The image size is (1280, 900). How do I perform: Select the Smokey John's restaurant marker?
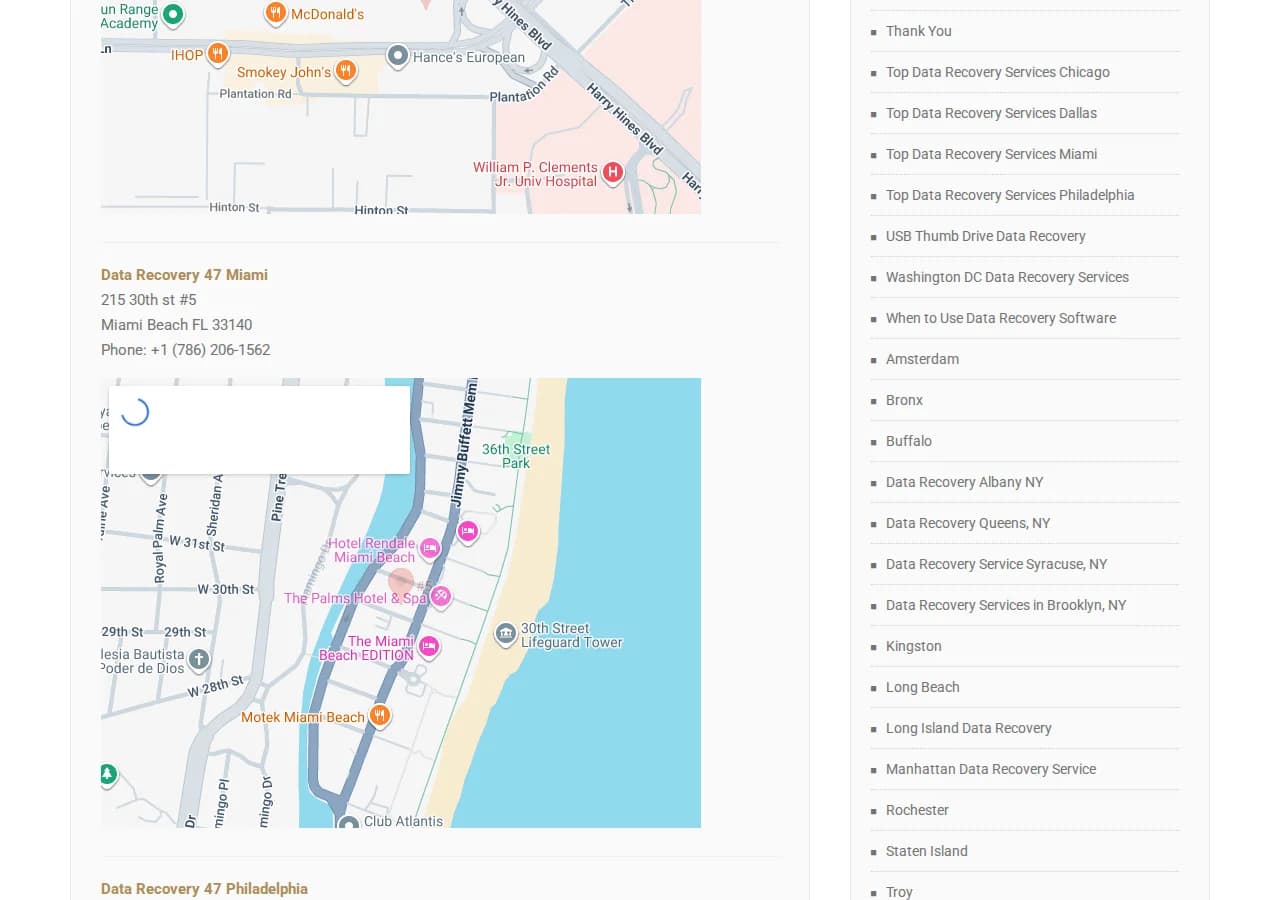pos(345,70)
